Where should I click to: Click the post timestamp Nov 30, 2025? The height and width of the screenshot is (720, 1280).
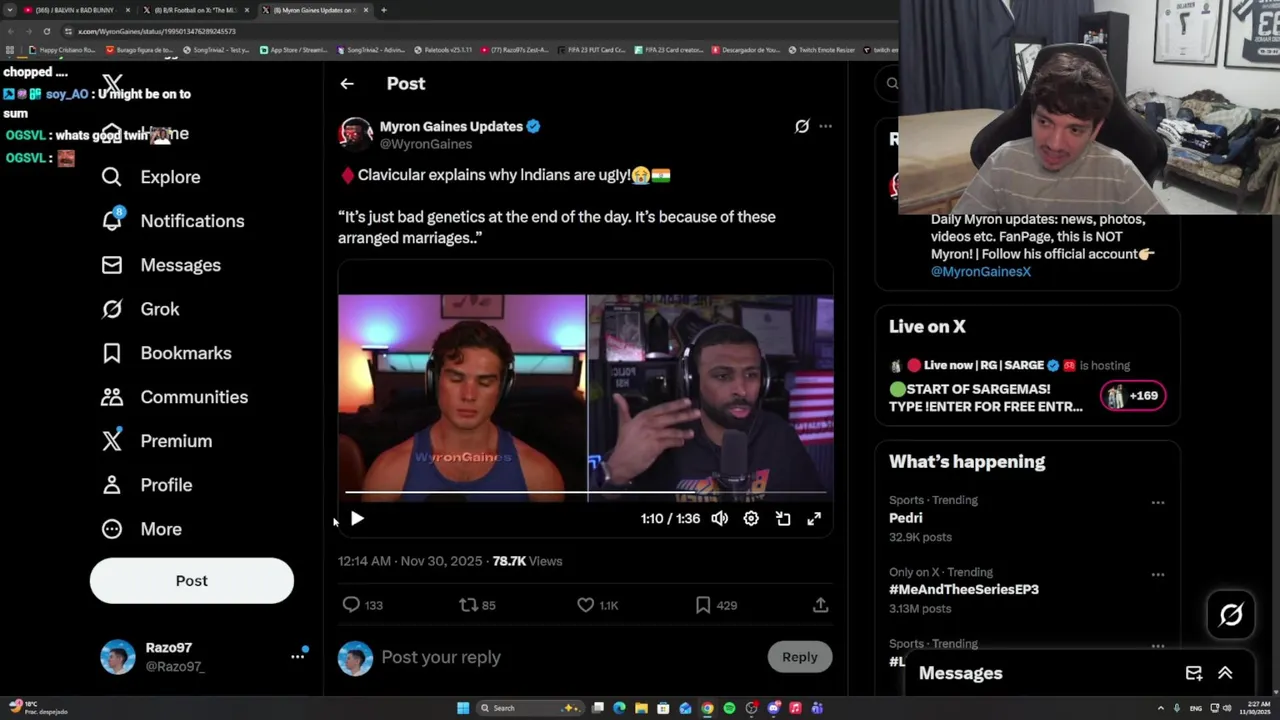coord(410,561)
